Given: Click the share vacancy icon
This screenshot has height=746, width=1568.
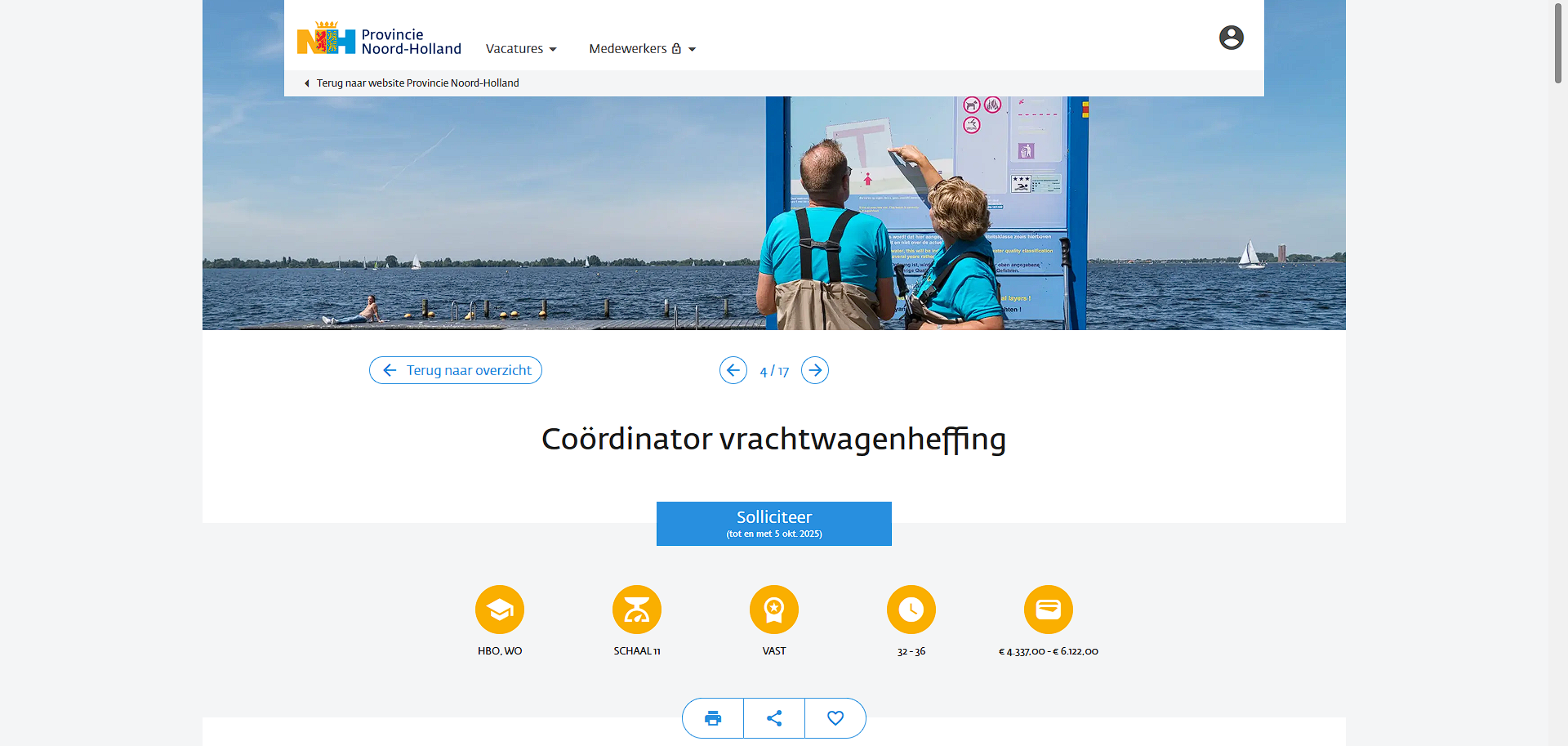Looking at the screenshot, I should click(x=774, y=718).
